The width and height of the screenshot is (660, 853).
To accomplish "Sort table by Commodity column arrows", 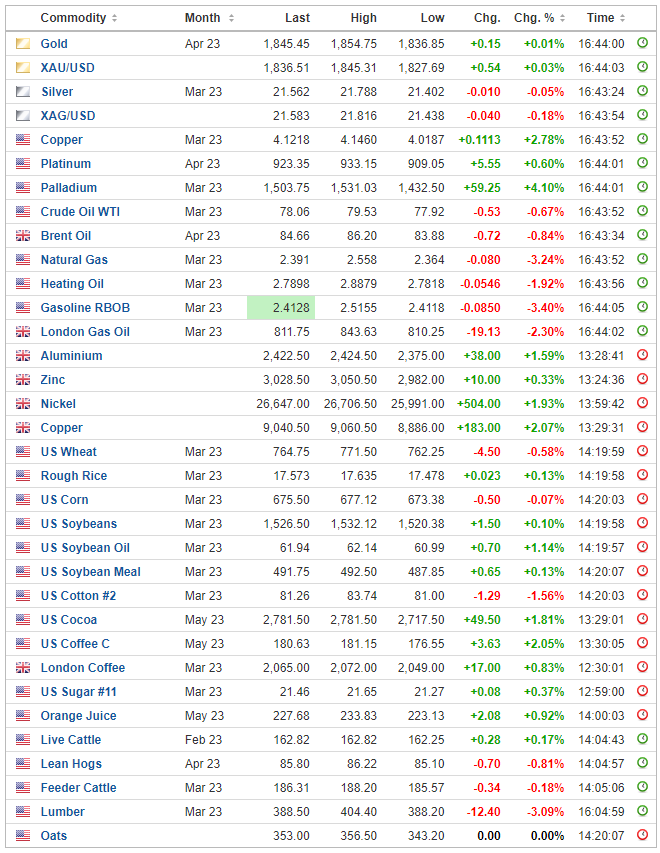I will (x=114, y=18).
